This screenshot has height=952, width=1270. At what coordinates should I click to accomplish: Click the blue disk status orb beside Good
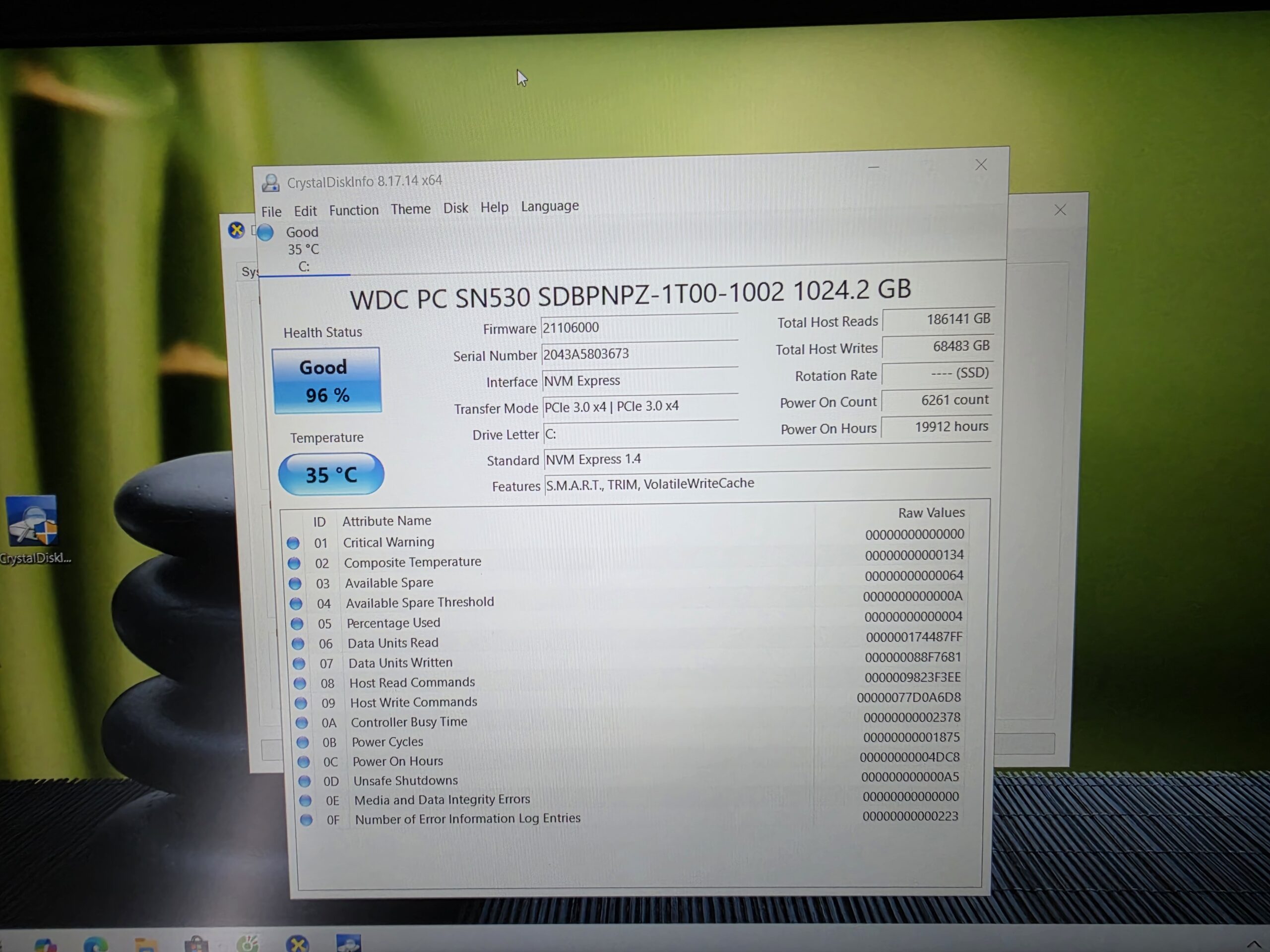tap(265, 233)
